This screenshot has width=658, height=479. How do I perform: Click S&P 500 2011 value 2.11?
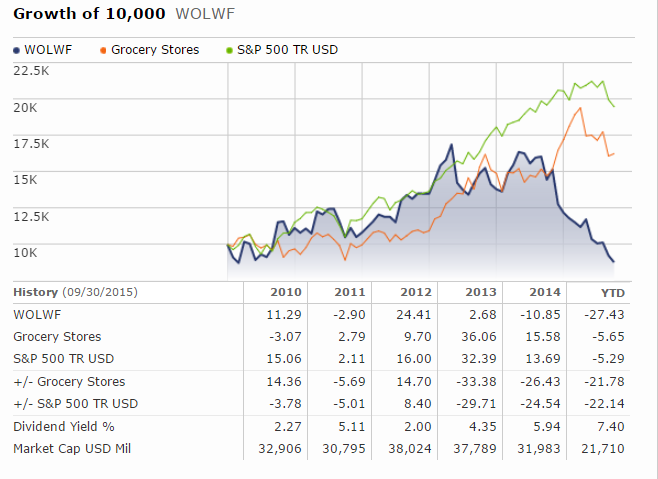pyautogui.click(x=352, y=359)
